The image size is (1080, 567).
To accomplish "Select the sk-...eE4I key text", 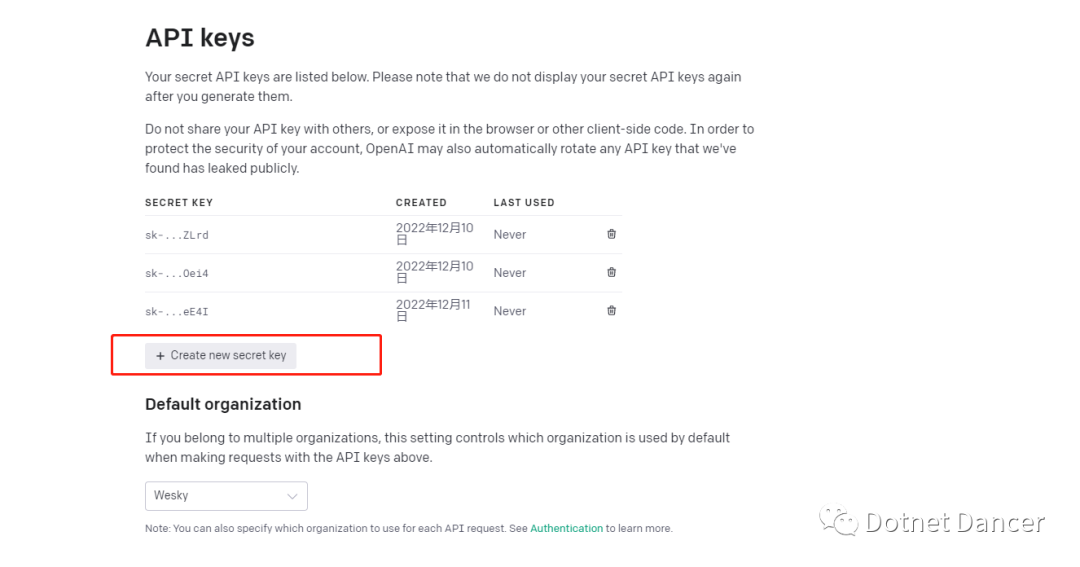I will [x=177, y=312].
